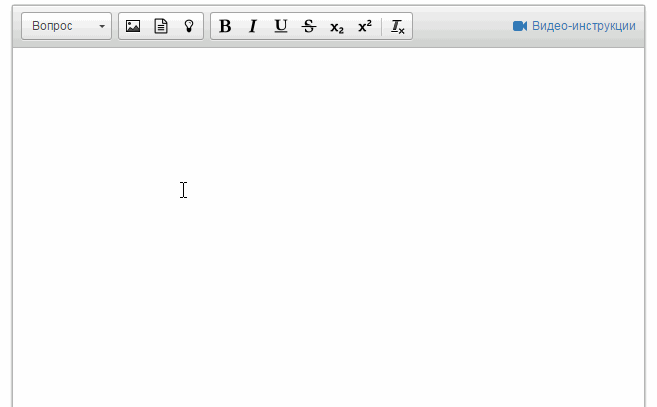
Task: Toggle bold formatting
Action: point(225,26)
